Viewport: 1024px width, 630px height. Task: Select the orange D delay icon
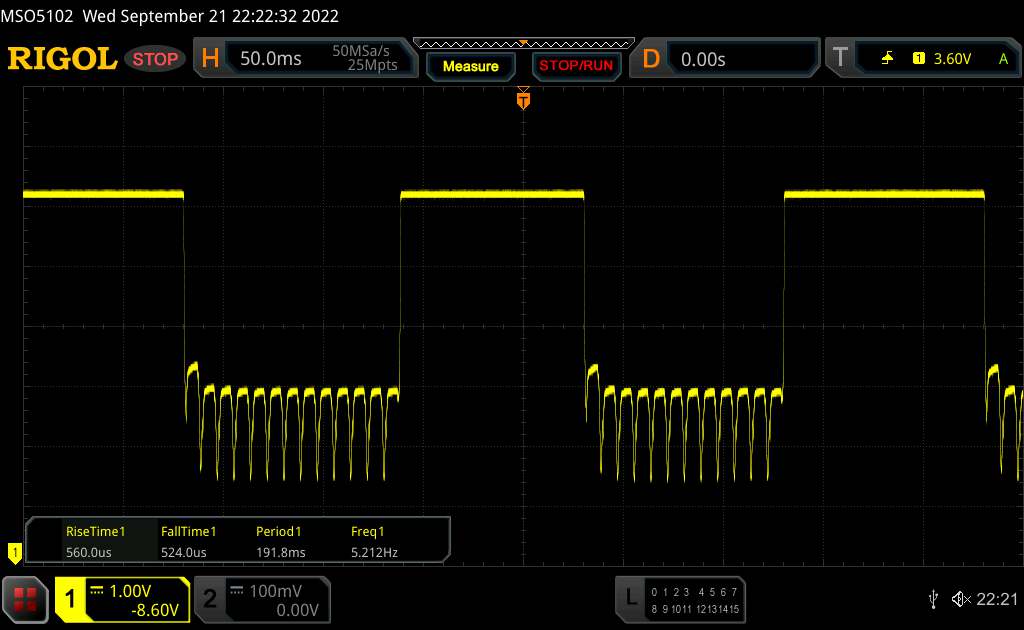coord(651,59)
